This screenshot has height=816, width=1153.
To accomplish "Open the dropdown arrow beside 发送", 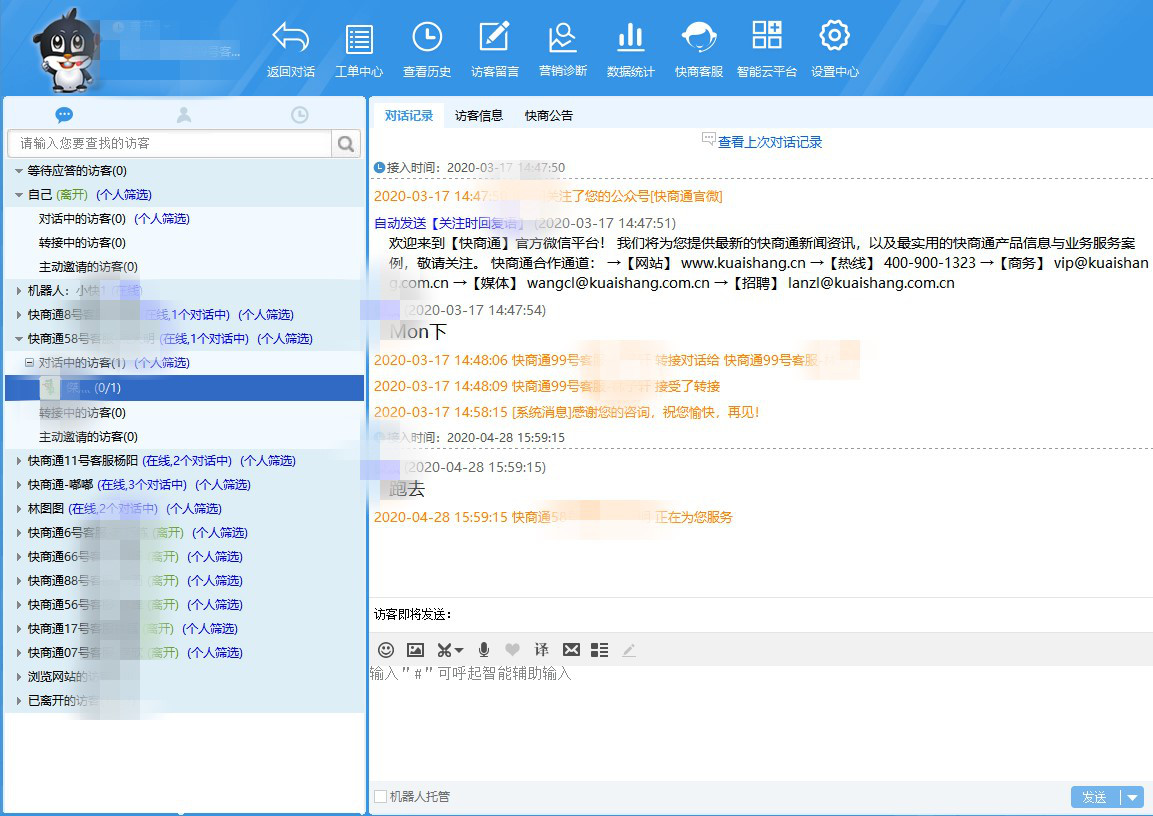I will 1132,797.
